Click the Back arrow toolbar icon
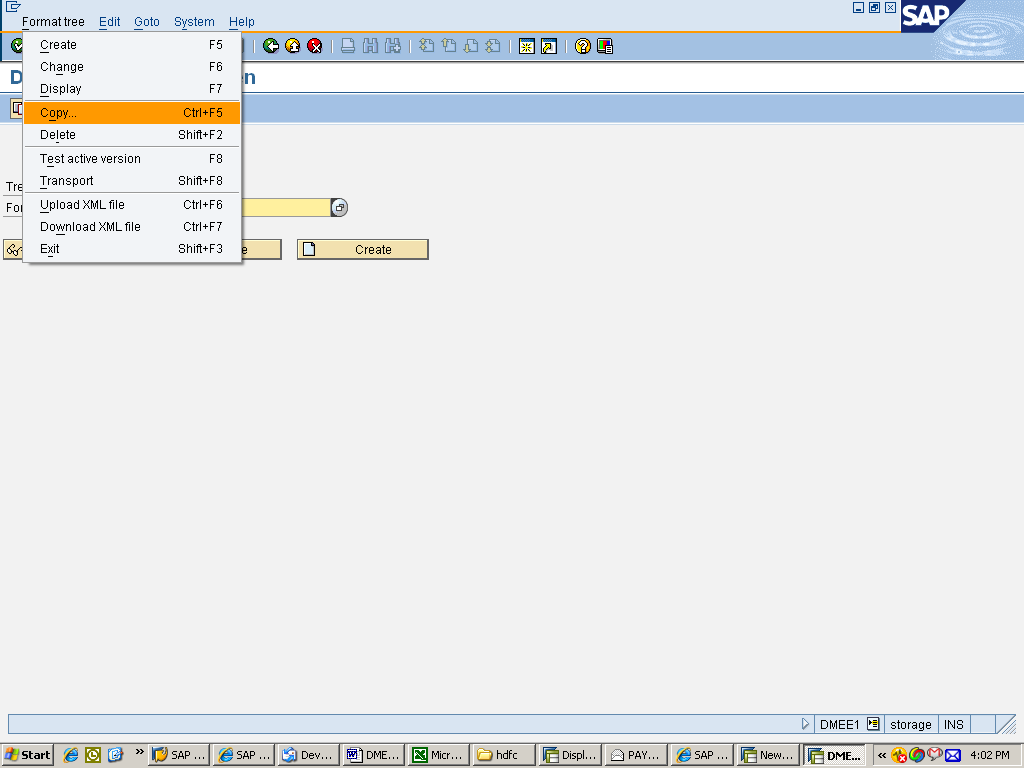The height and width of the screenshot is (768, 1024). pos(271,45)
